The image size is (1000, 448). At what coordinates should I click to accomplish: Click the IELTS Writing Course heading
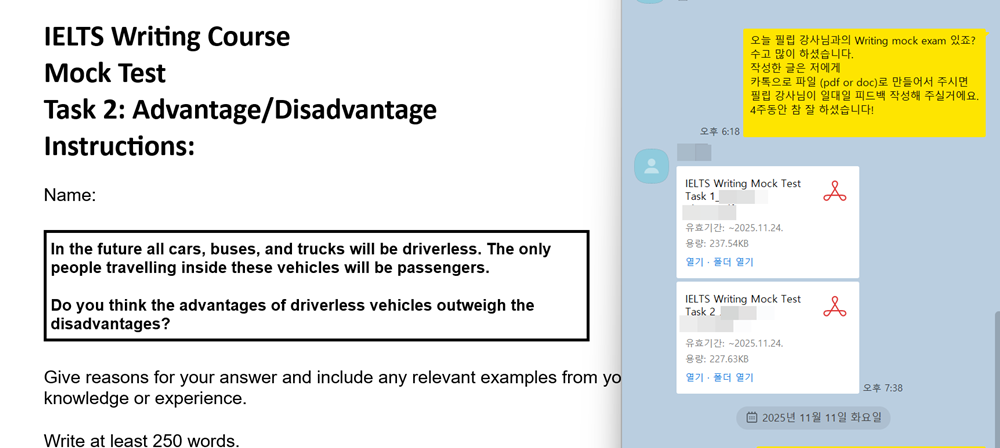[167, 38]
